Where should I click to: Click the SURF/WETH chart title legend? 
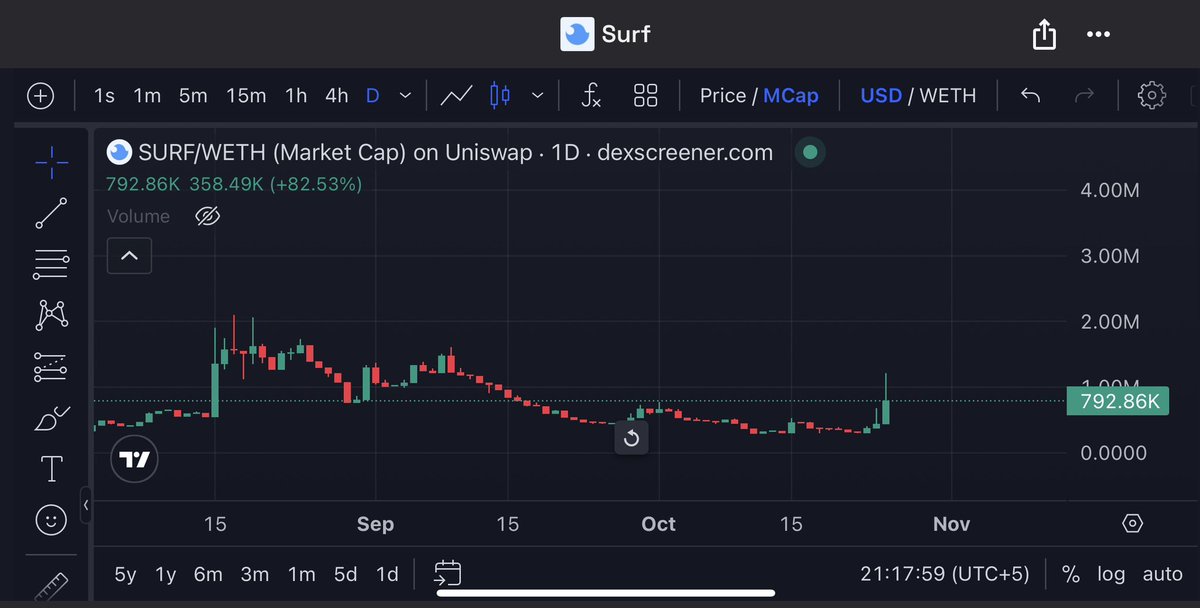tap(455, 153)
